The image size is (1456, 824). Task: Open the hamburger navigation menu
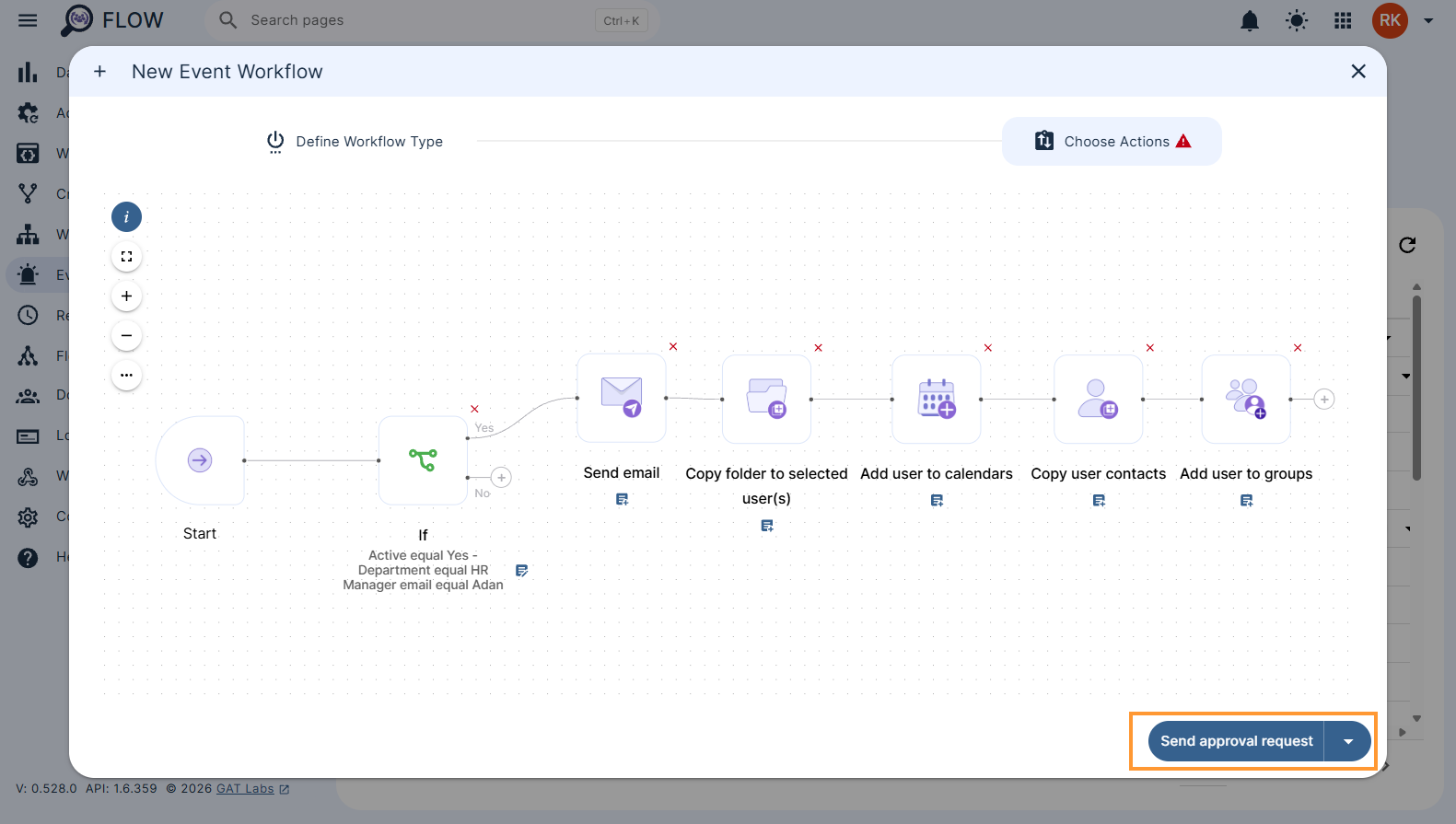[x=28, y=20]
